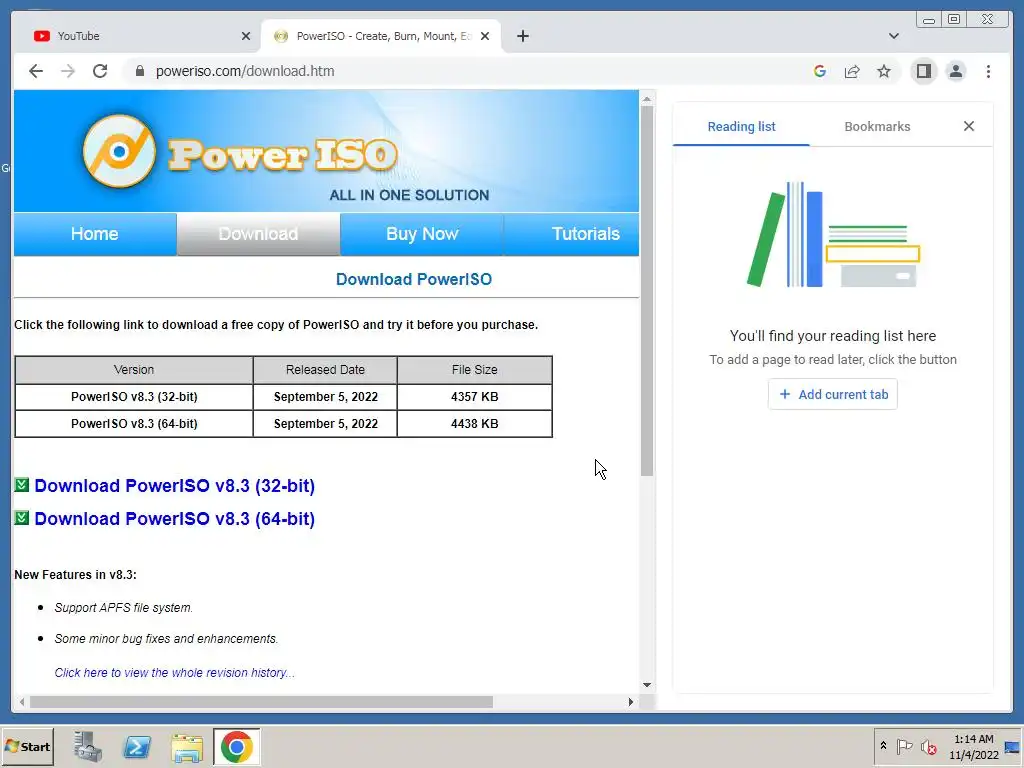Click Download PowerISO v8.3 (64-bit) link
Viewport: 1024px width, 768px height.
click(x=174, y=519)
